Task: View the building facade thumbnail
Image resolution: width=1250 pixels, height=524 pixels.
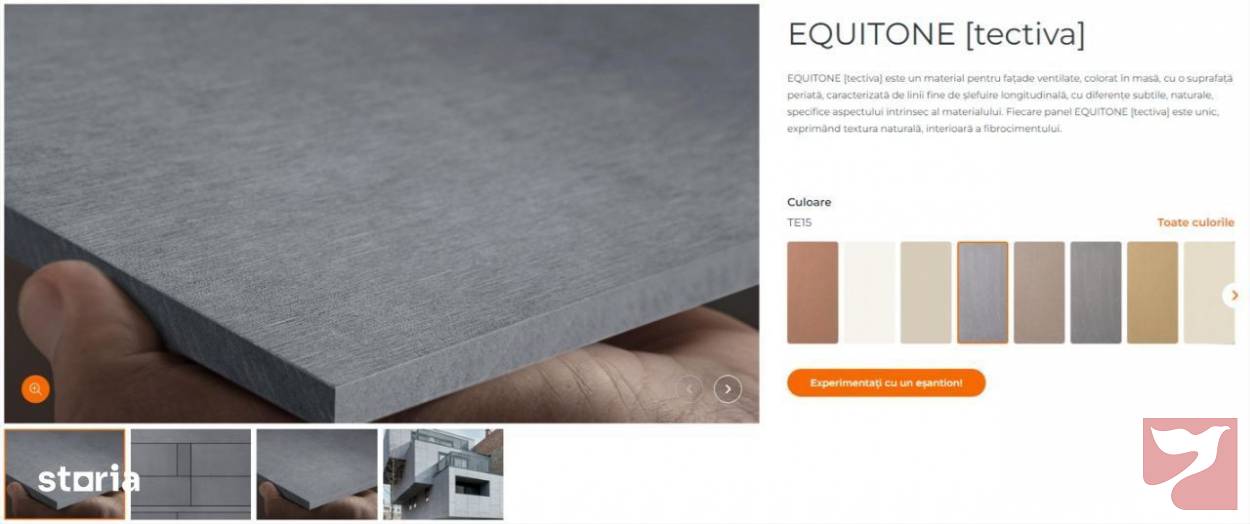Action: 443,475
